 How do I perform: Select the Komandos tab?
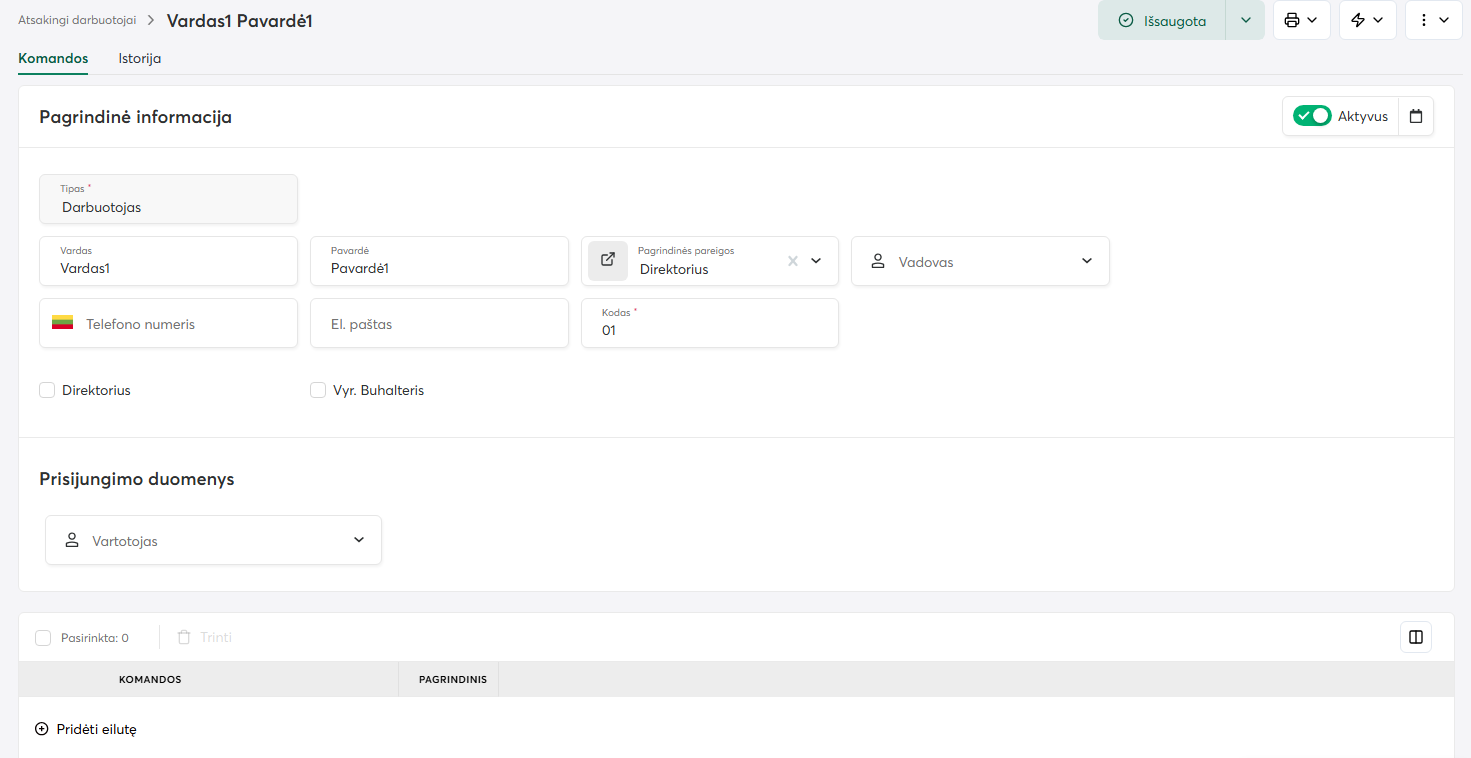53,58
